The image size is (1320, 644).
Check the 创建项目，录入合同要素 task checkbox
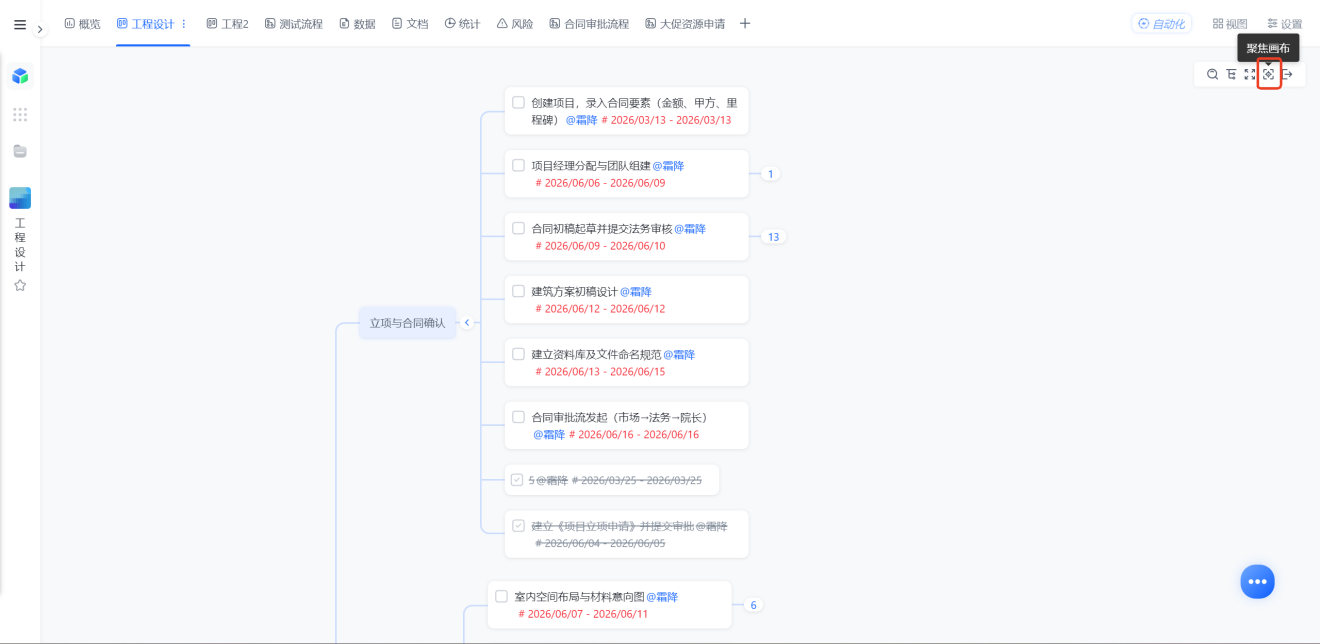[518, 102]
